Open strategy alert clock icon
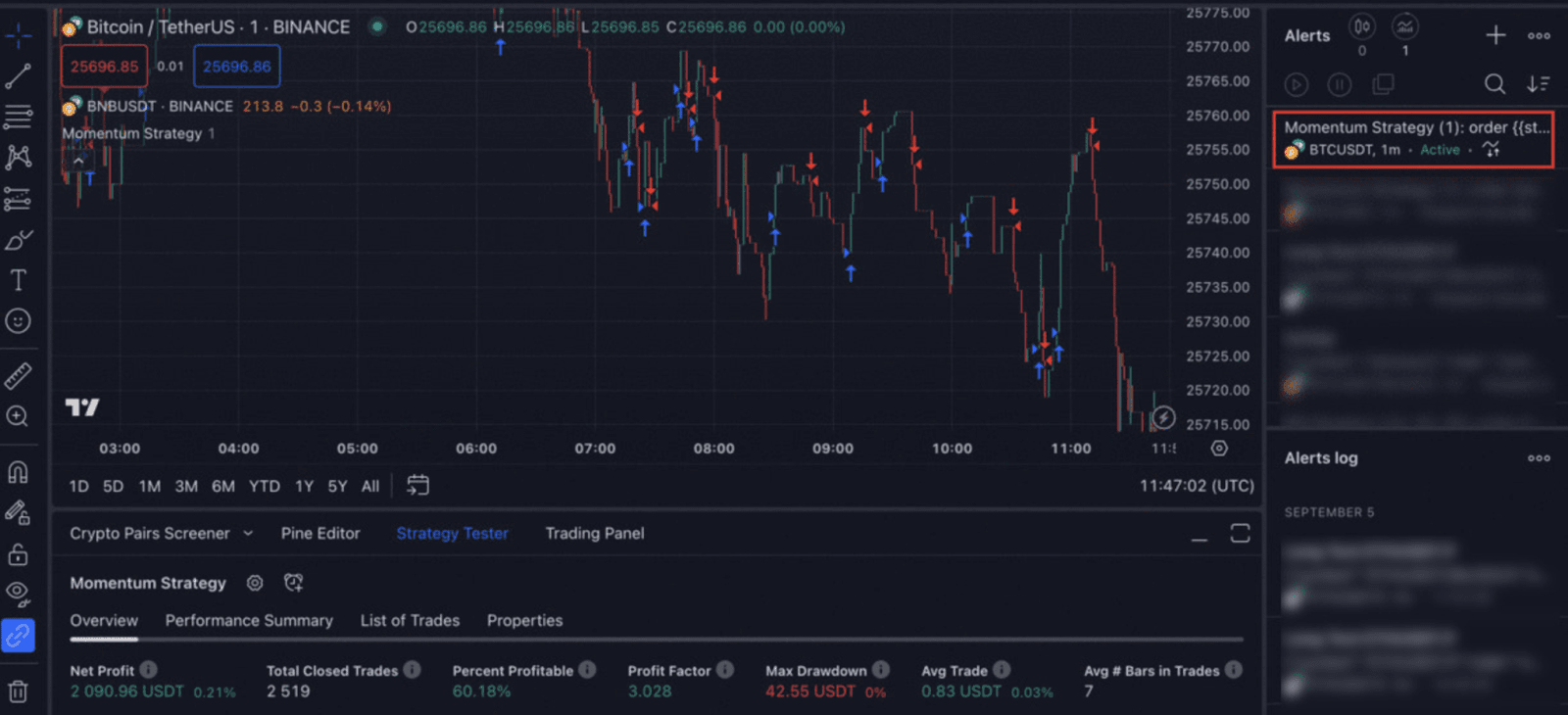This screenshot has width=1568, height=715. pos(293,583)
